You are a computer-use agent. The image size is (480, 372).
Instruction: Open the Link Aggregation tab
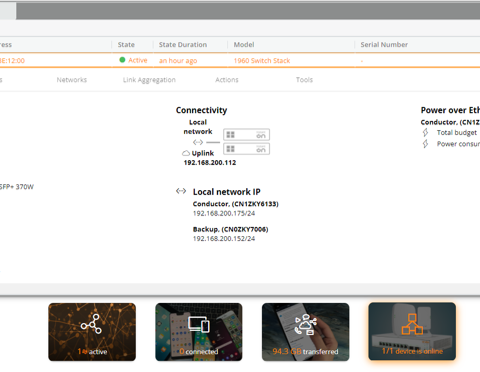(149, 80)
